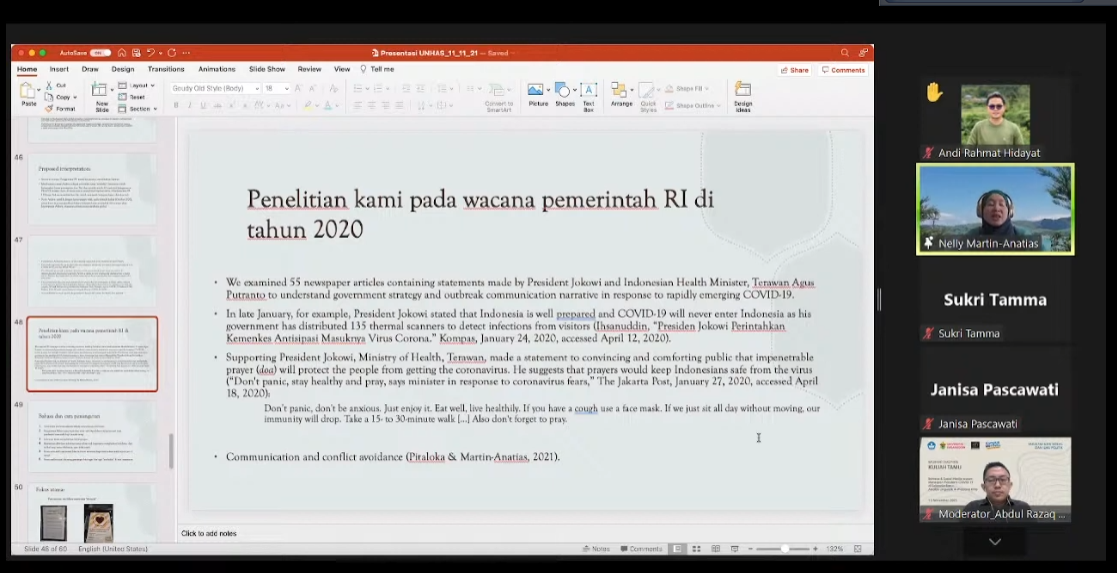
Task: Click the Redo icon in the title bar
Action: pos(172,53)
